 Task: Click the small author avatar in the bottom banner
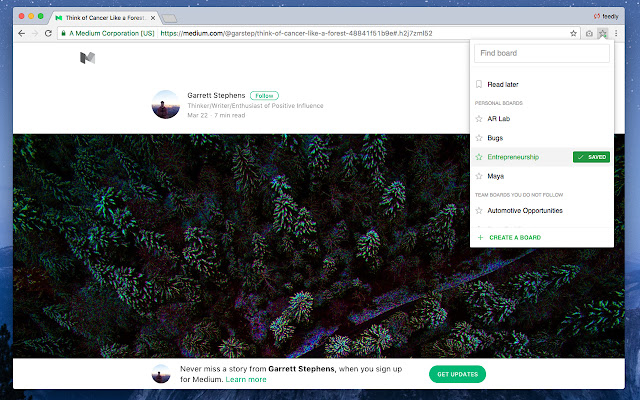[161, 374]
